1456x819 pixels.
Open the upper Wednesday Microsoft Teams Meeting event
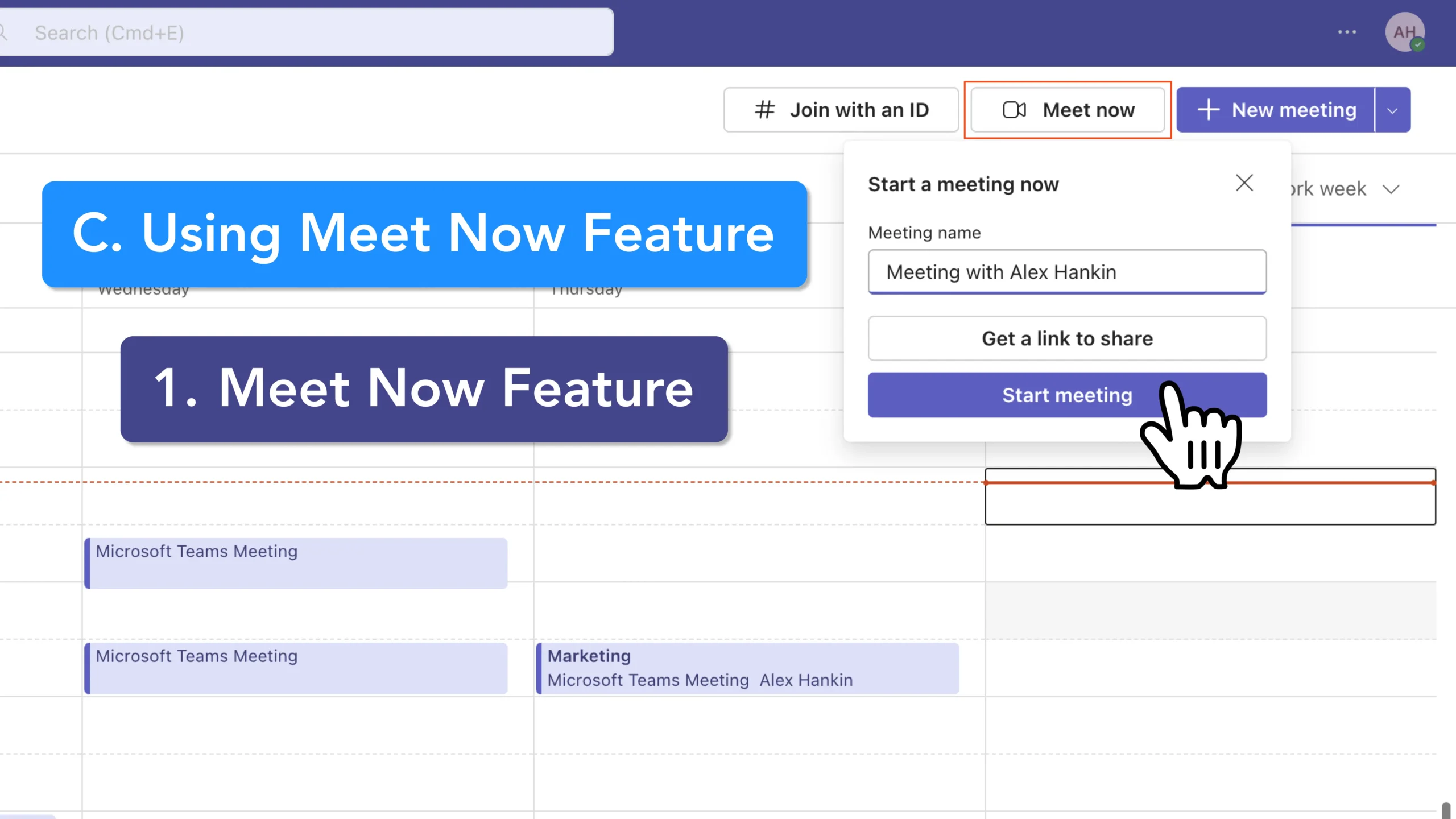click(x=296, y=562)
